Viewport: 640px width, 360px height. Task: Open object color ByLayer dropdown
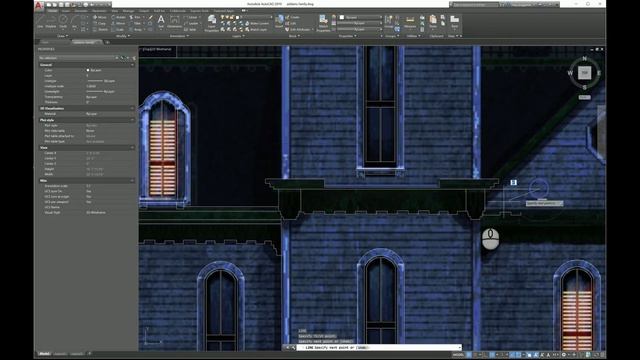pos(360,18)
